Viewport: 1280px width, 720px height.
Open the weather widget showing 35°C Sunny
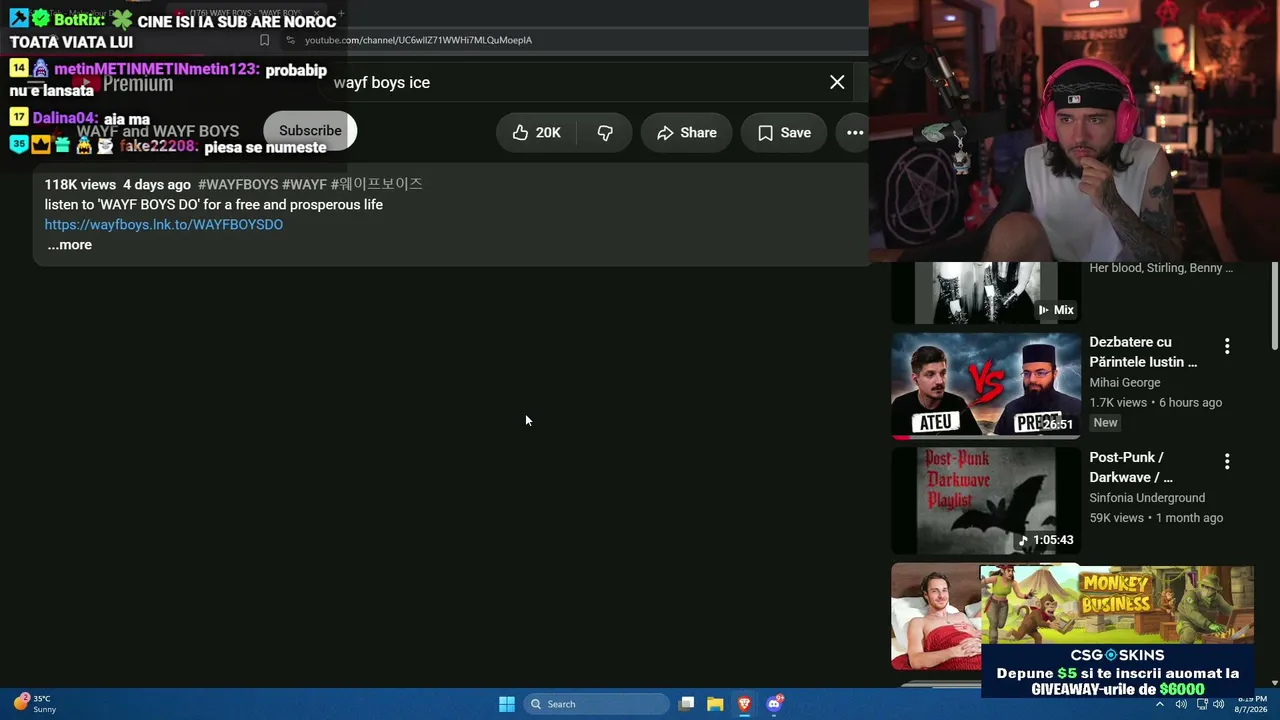(34, 704)
